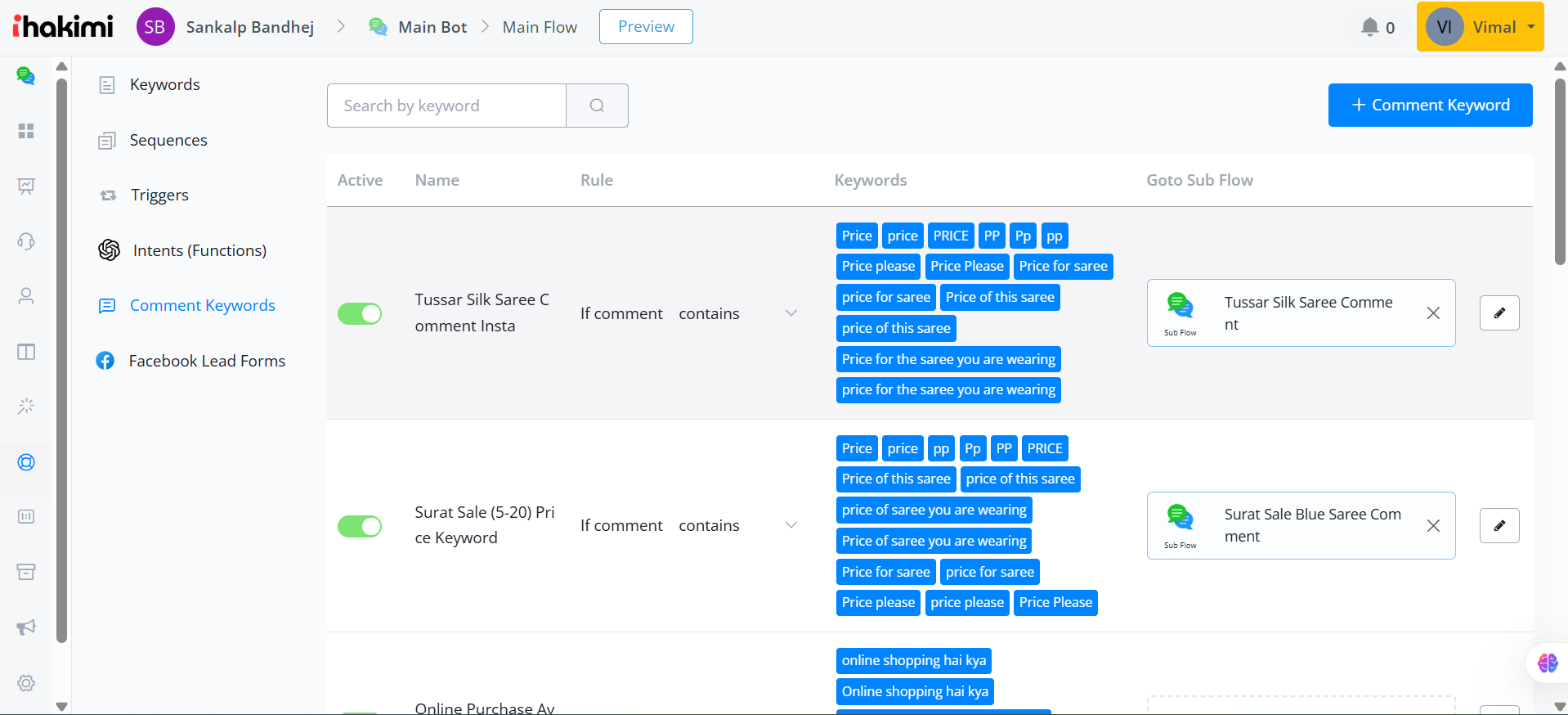Open Keywords in side menu

click(164, 85)
